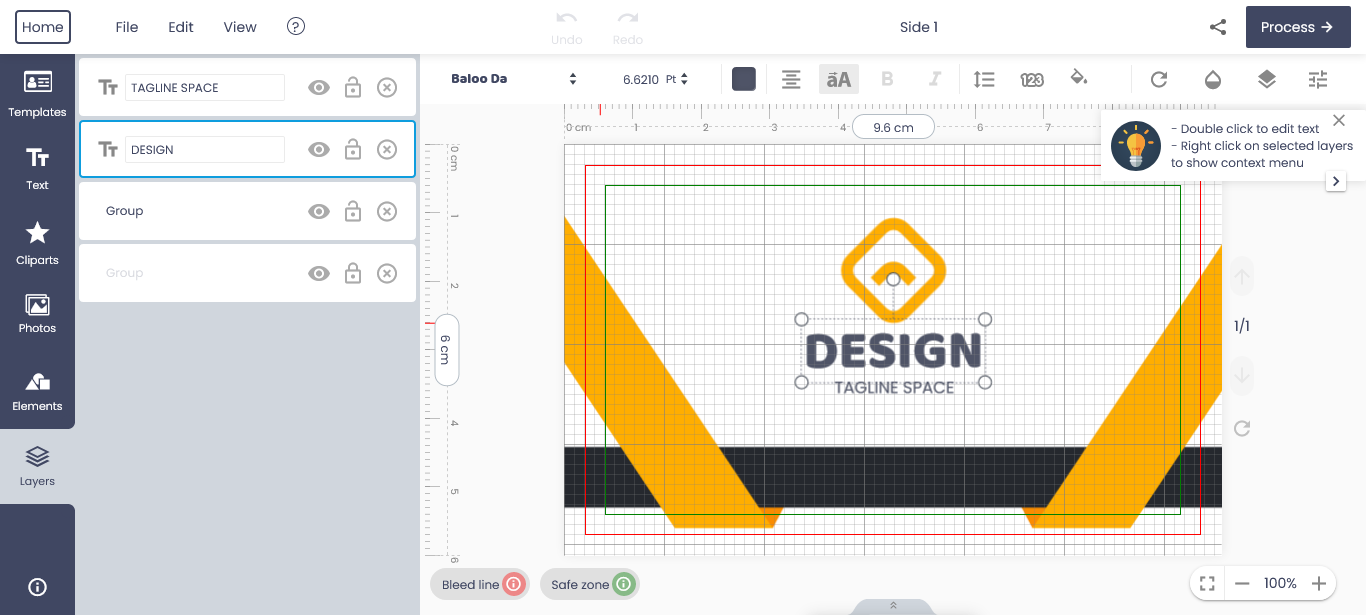Adjust font size stepper arrows
The height and width of the screenshot is (615, 1366).
[685, 79]
